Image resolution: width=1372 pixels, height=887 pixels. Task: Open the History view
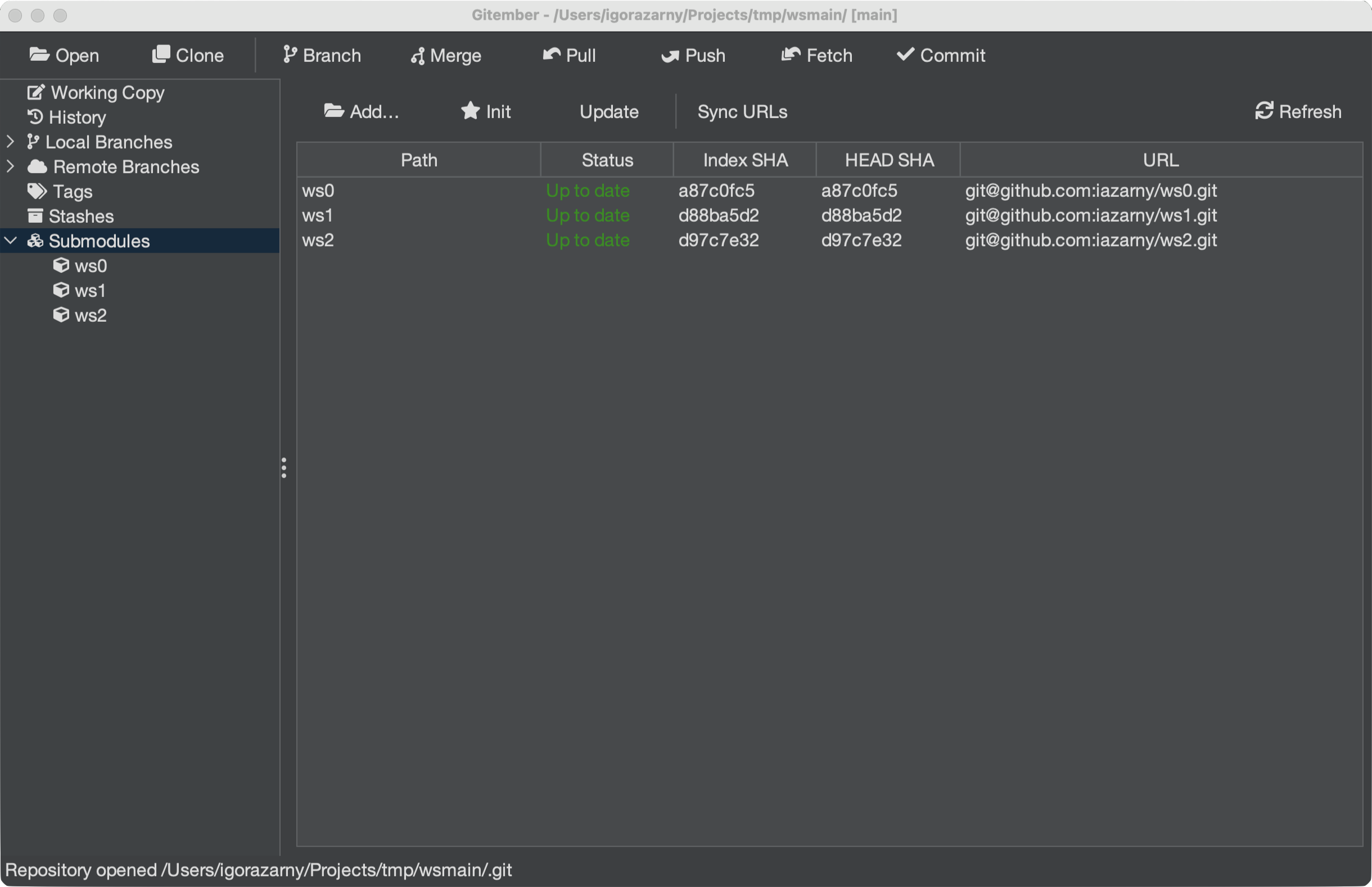77,118
